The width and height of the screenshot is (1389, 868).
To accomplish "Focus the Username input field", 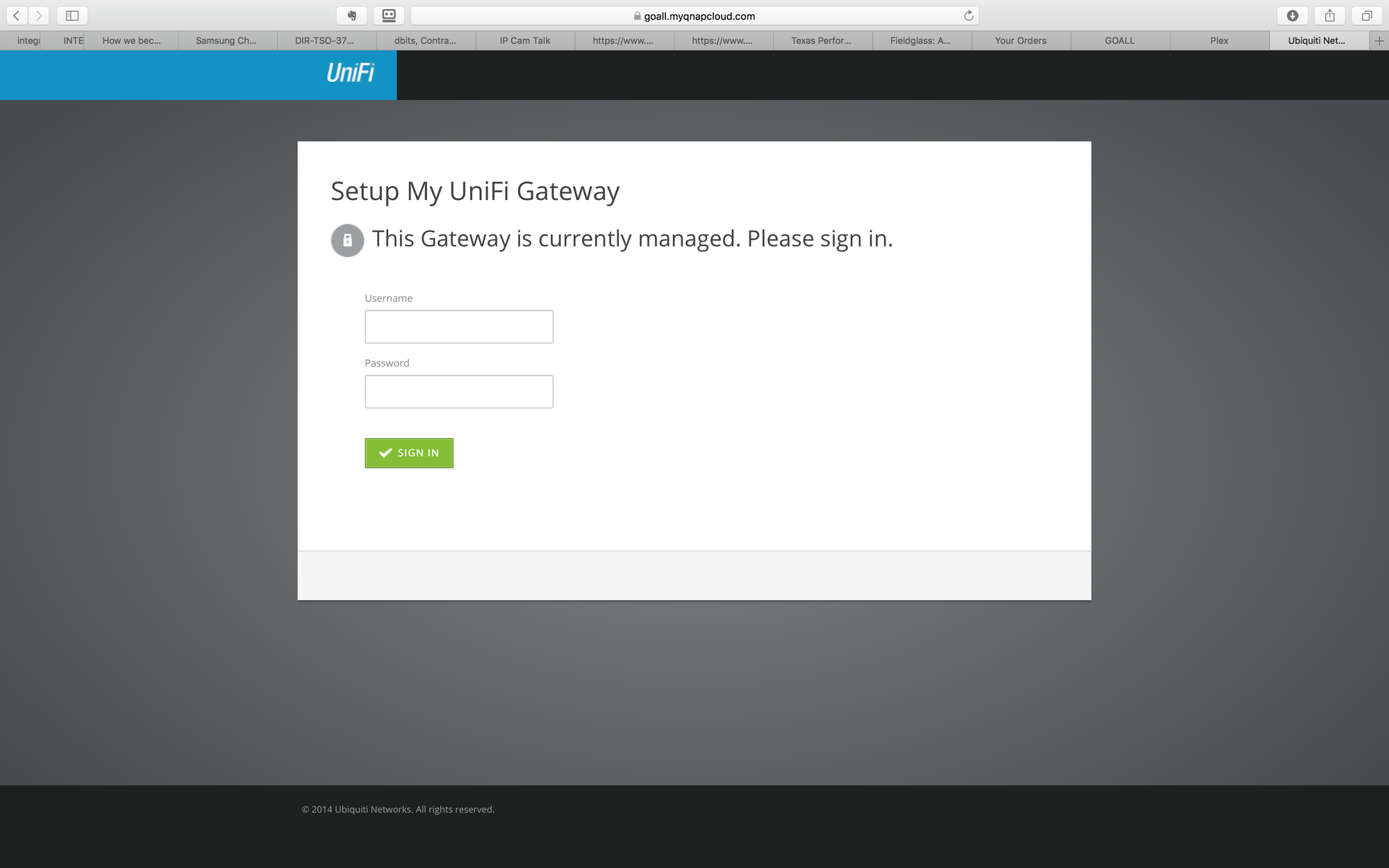I will coord(459,326).
